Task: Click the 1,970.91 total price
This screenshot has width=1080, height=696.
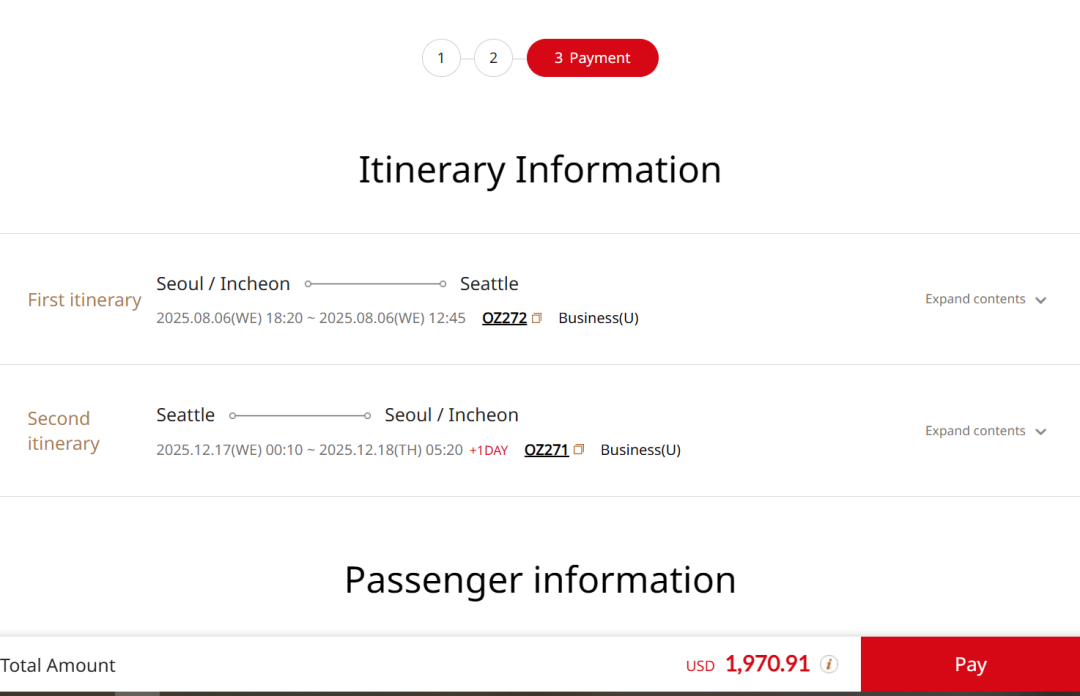Action: 767,664
